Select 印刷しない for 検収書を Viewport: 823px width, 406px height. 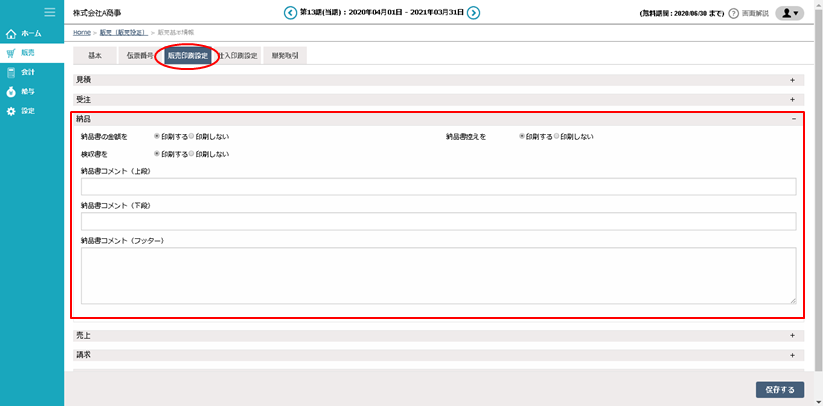coord(192,154)
